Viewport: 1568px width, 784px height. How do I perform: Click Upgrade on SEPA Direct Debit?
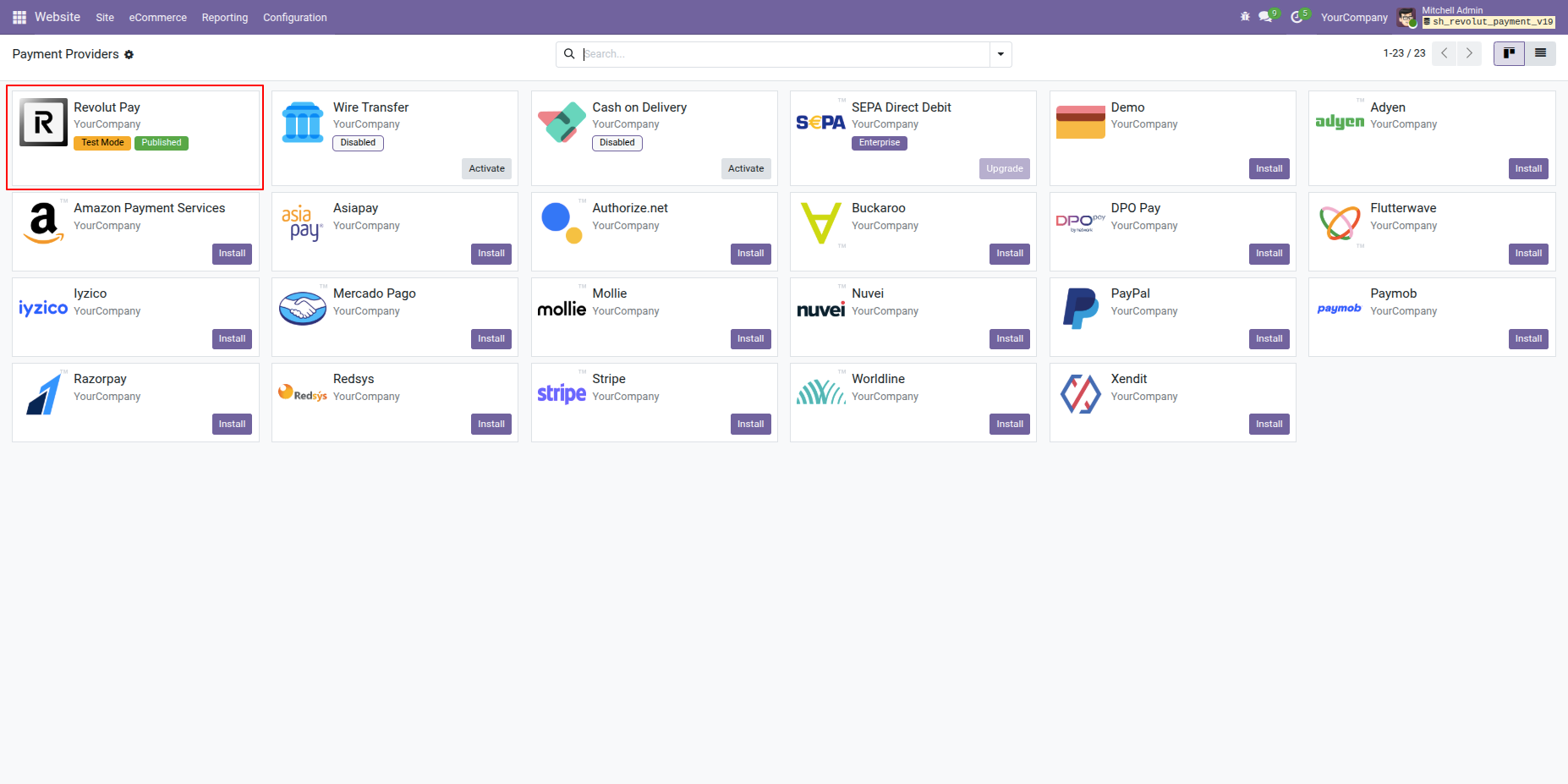tap(1005, 168)
